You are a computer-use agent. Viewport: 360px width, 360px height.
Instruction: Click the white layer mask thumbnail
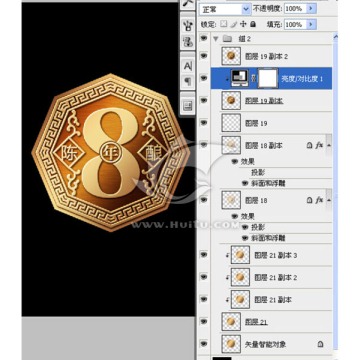coord(268,79)
